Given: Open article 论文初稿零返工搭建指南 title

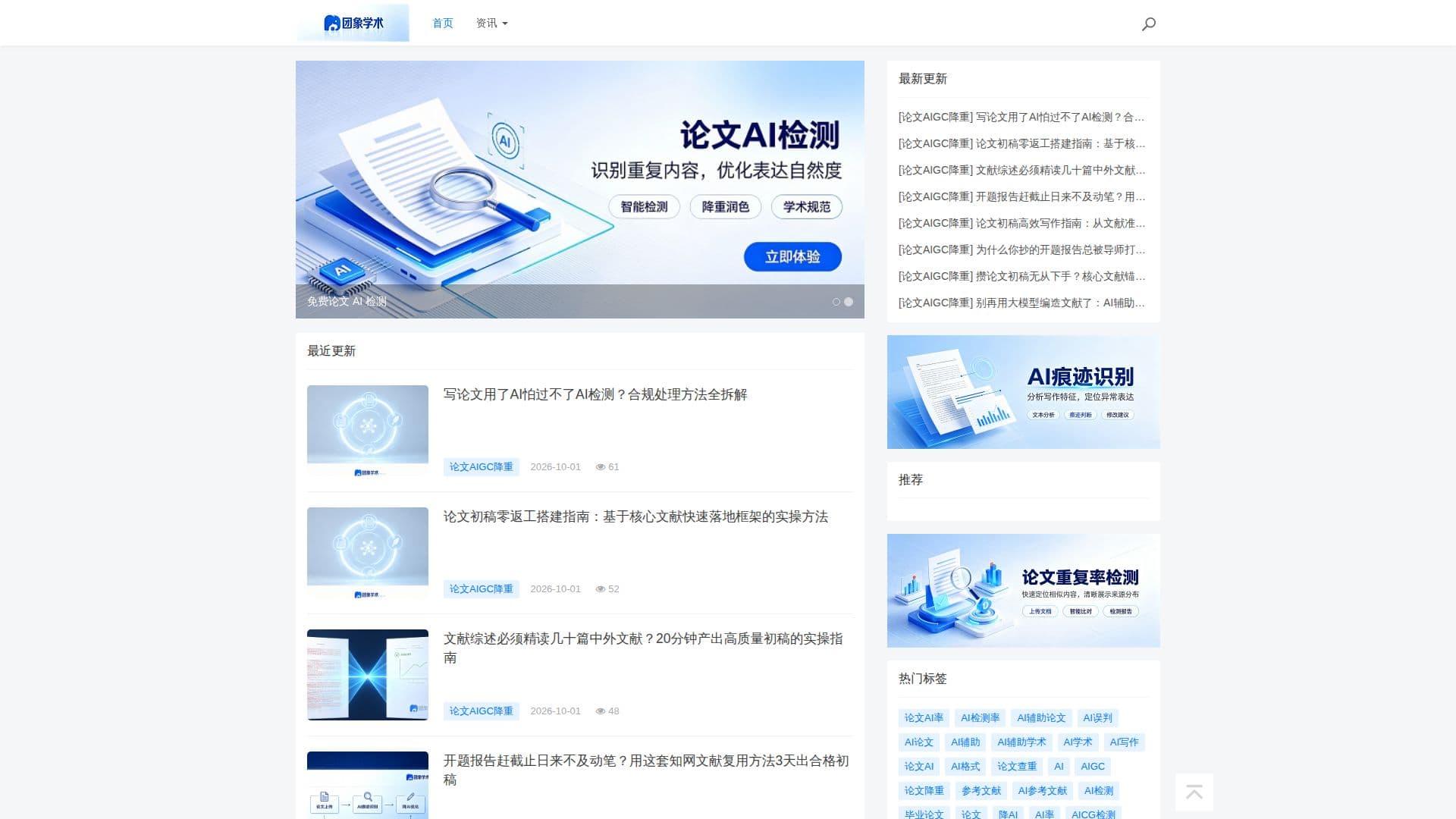Looking at the screenshot, I should 635,516.
